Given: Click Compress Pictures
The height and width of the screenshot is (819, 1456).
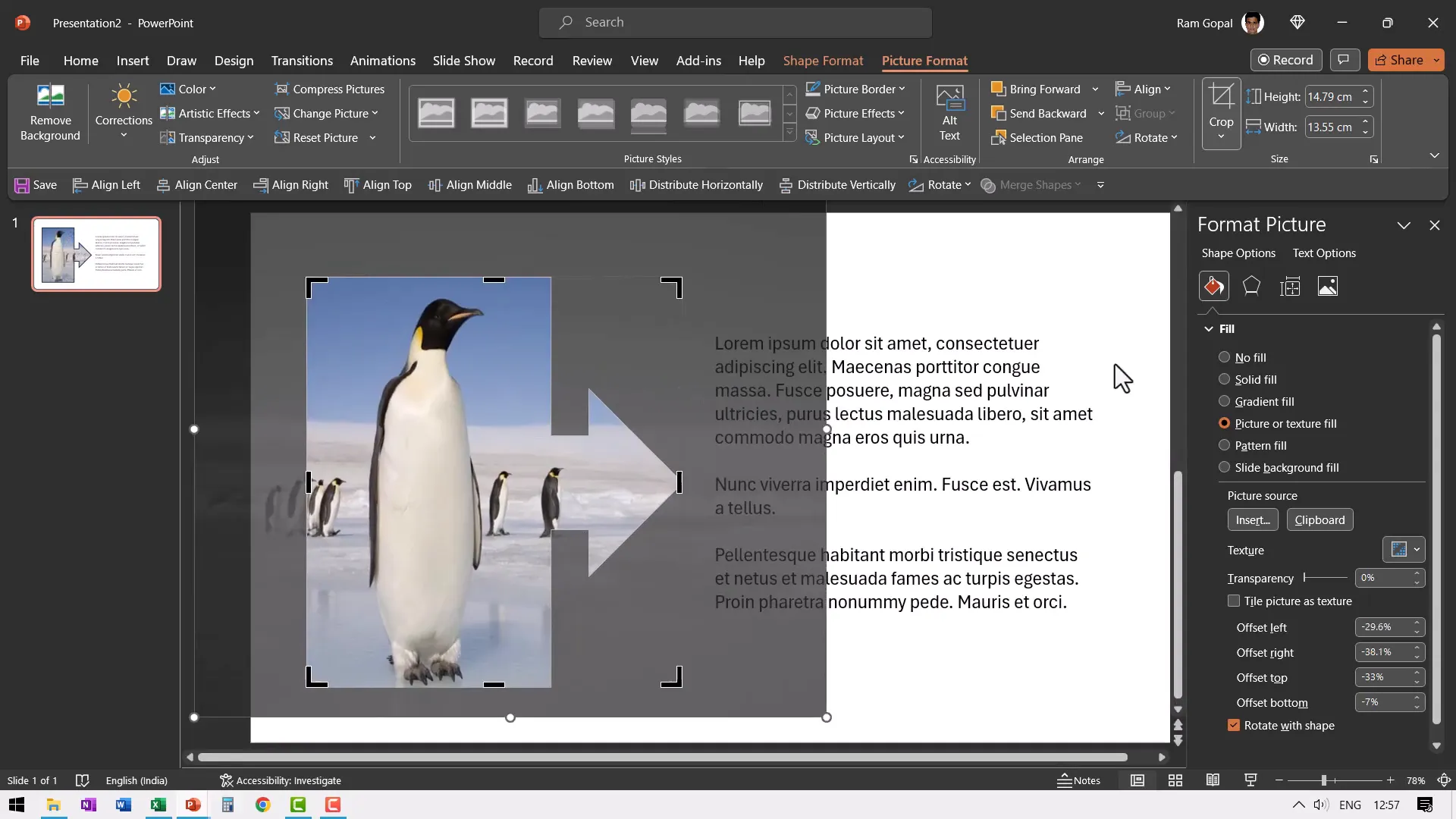Looking at the screenshot, I should click(x=329, y=89).
